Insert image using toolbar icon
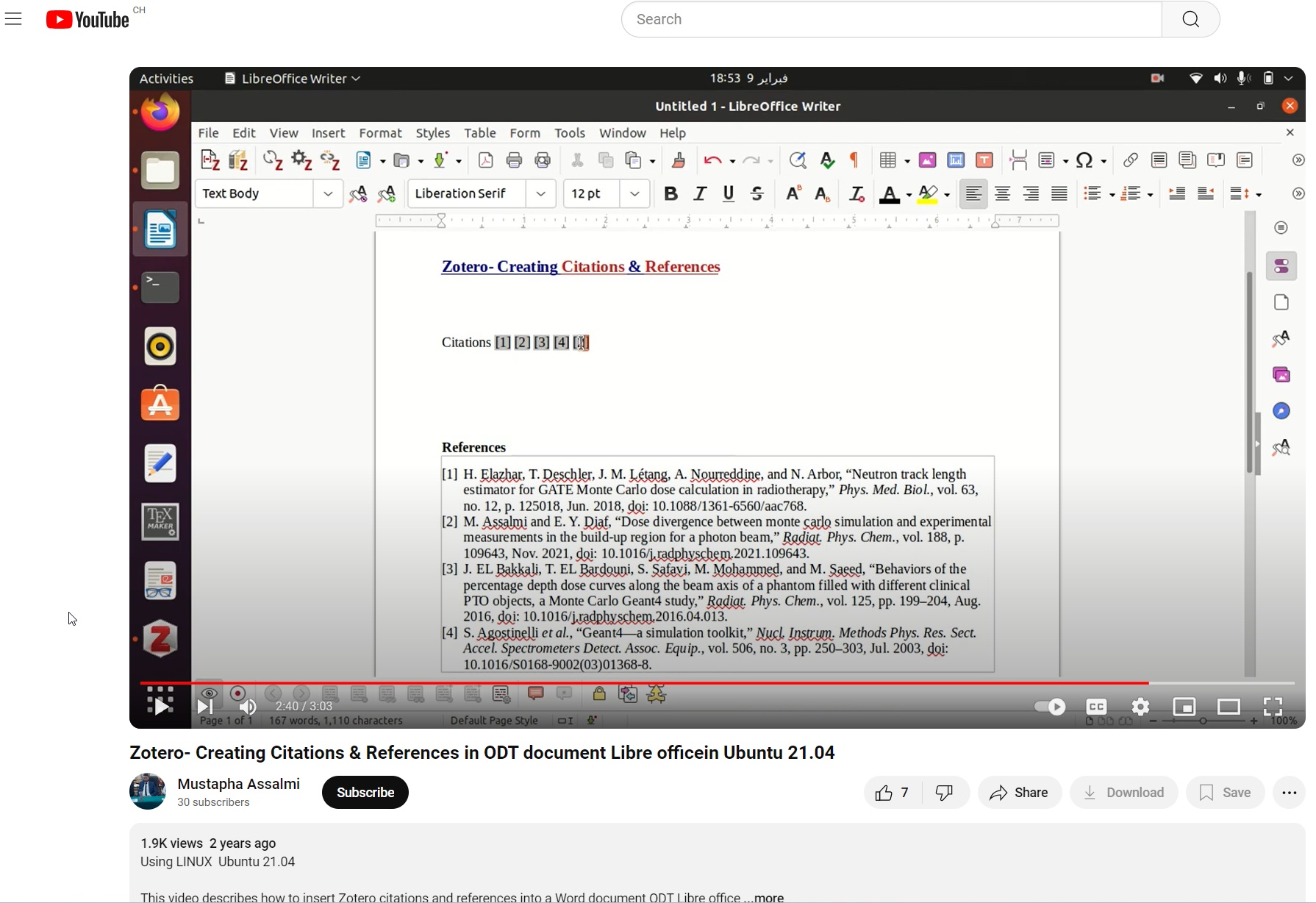 (x=927, y=160)
